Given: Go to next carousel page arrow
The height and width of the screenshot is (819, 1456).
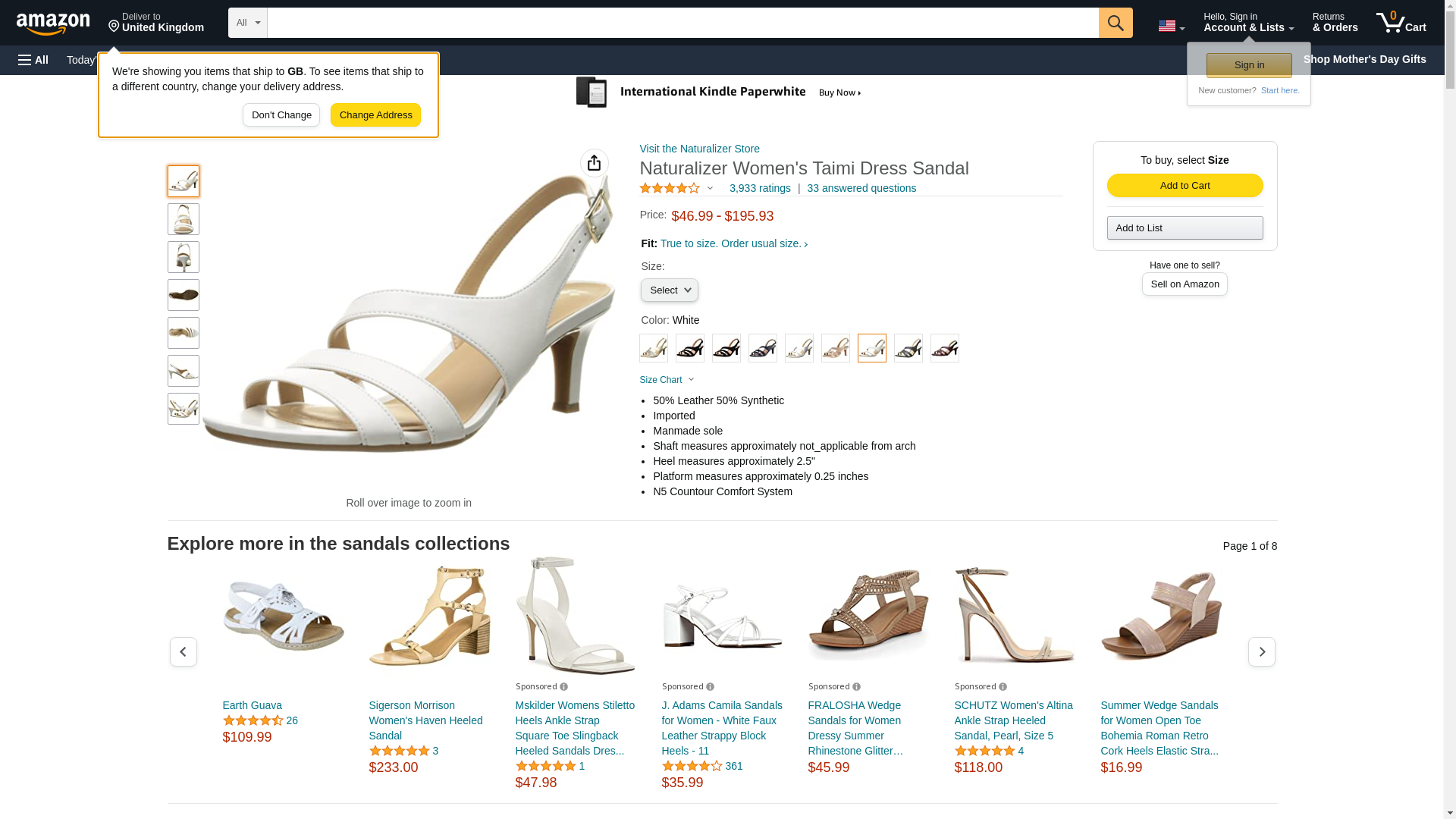Looking at the screenshot, I should point(1261,652).
